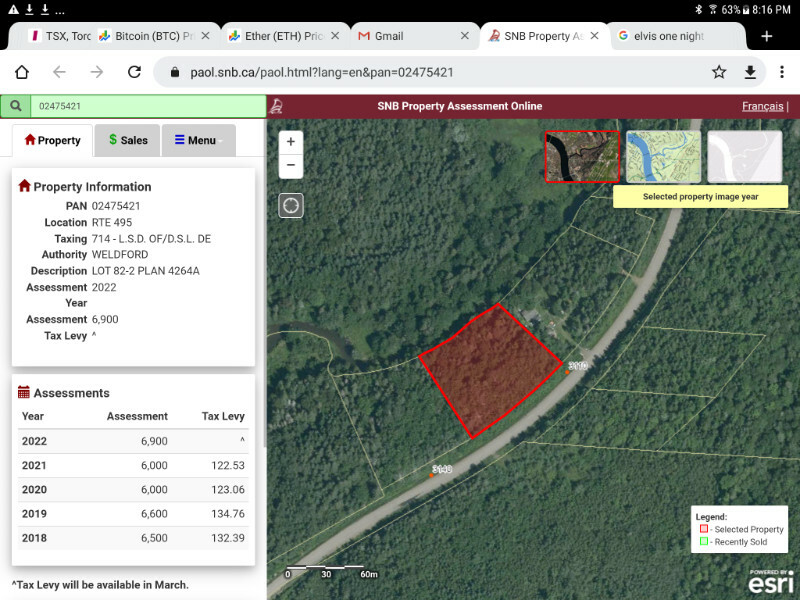Viewport: 800px width, 600px height.
Task: Open the Sales tab
Action: click(128, 140)
